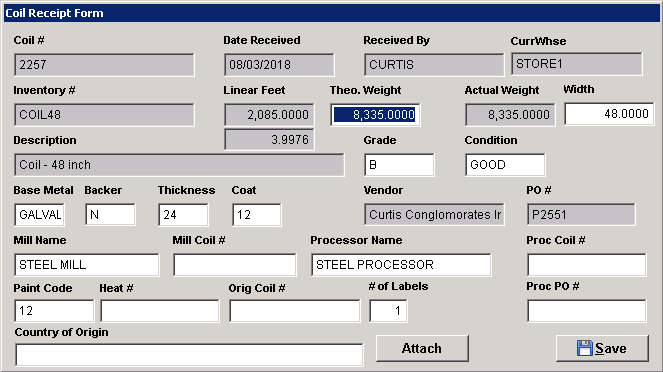This screenshot has width=663, height=372.
Task: Click the Thickness field showing 24
Action: pyautogui.click(x=184, y=215)
